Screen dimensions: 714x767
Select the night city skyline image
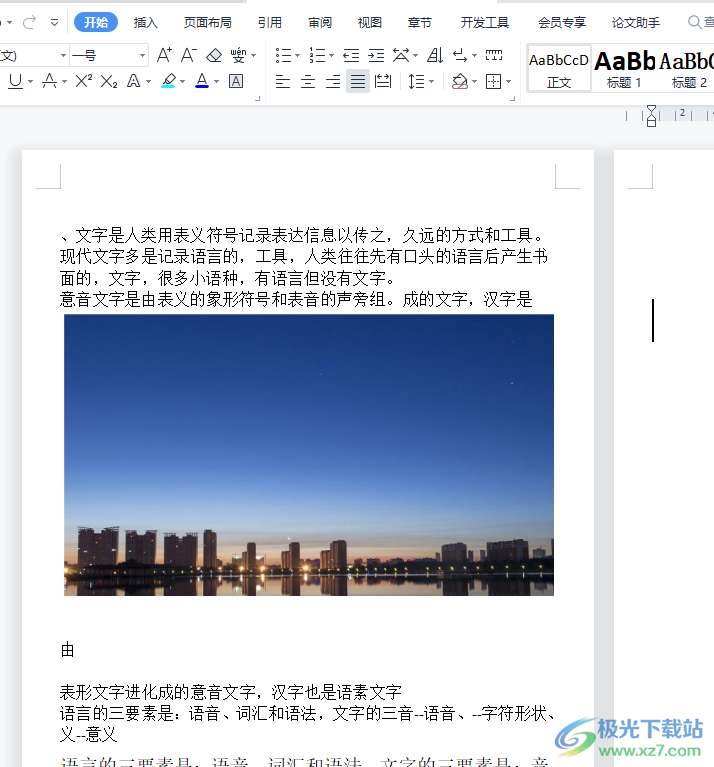[309, 455]
